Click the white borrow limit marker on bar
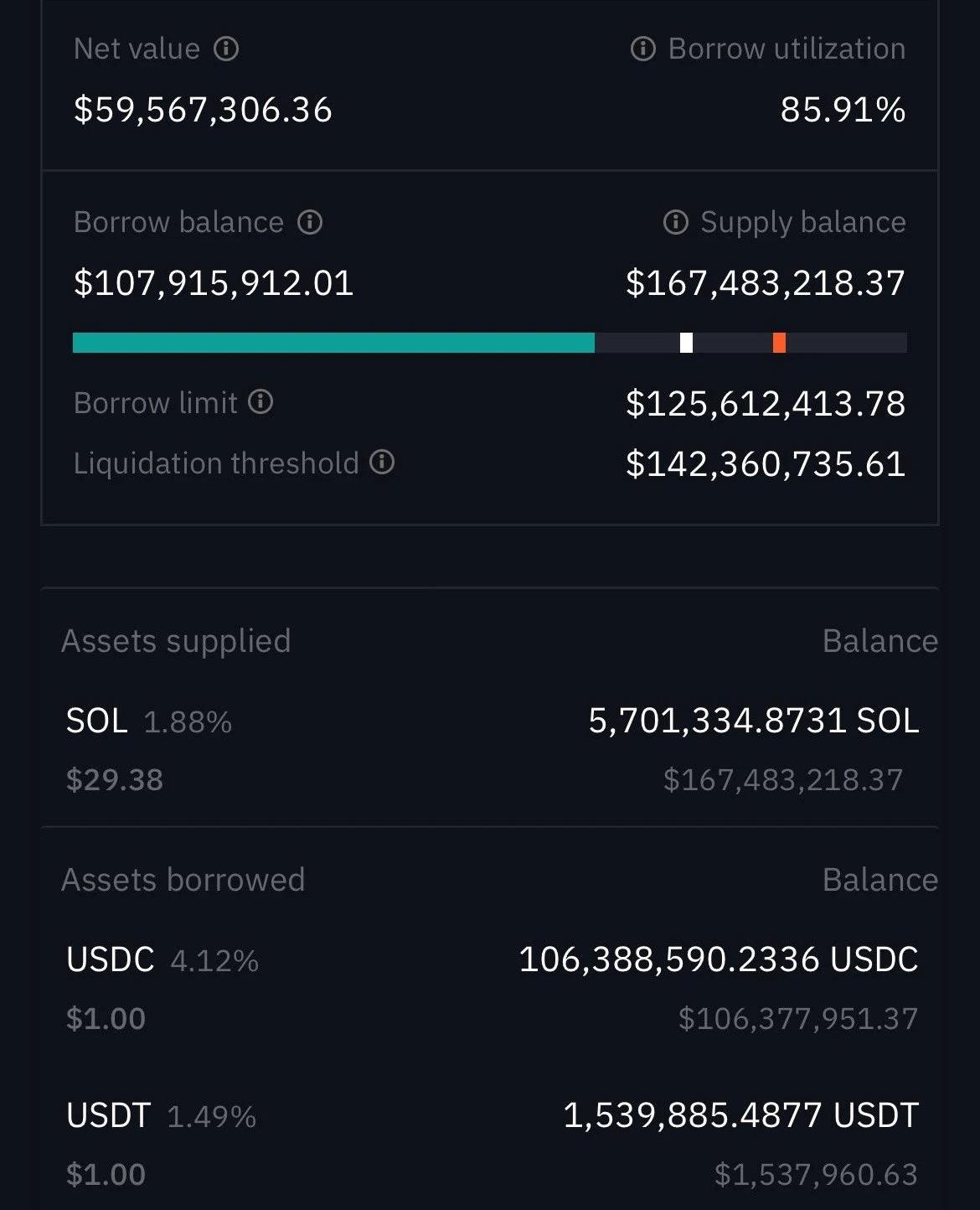The width and height of the screenshot is (980, 1210). (x=686, y=343)
